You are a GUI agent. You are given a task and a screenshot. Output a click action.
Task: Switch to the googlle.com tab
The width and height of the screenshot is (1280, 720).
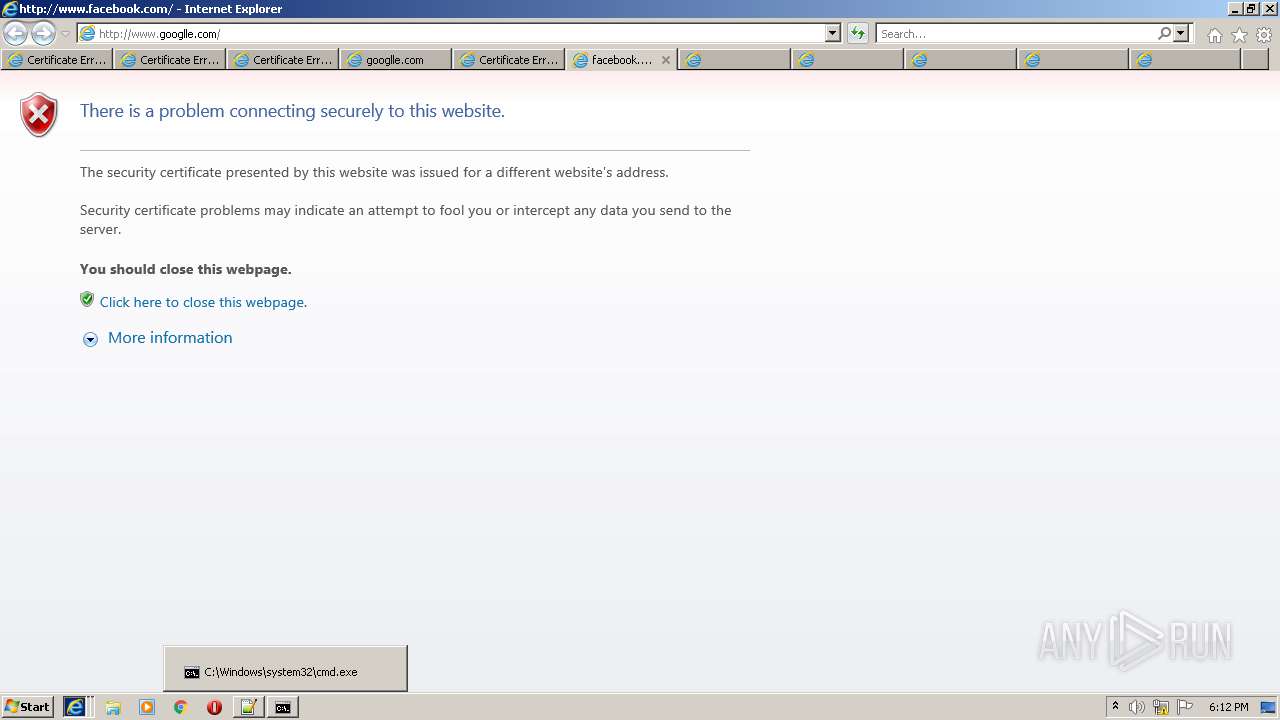[x=395, y=60]
